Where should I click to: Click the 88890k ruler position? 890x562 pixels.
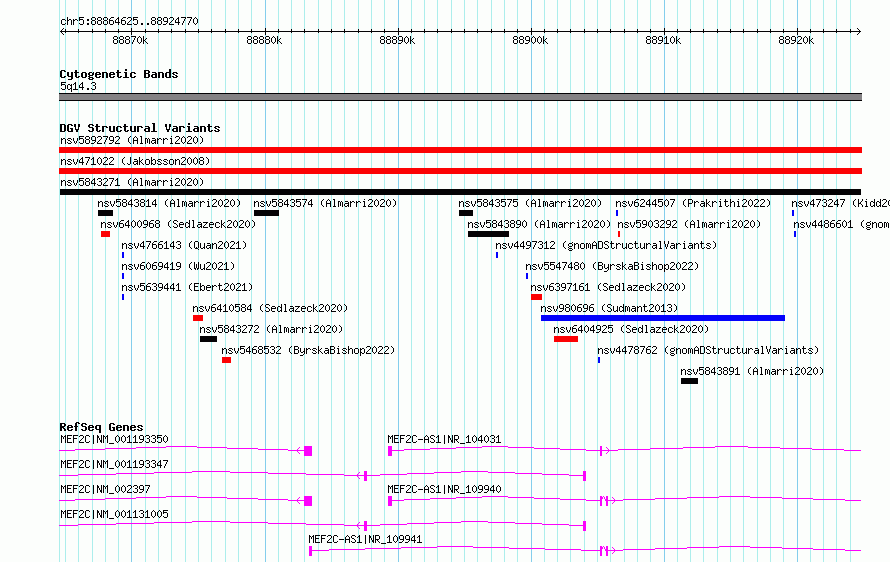(x=397, y=40)
